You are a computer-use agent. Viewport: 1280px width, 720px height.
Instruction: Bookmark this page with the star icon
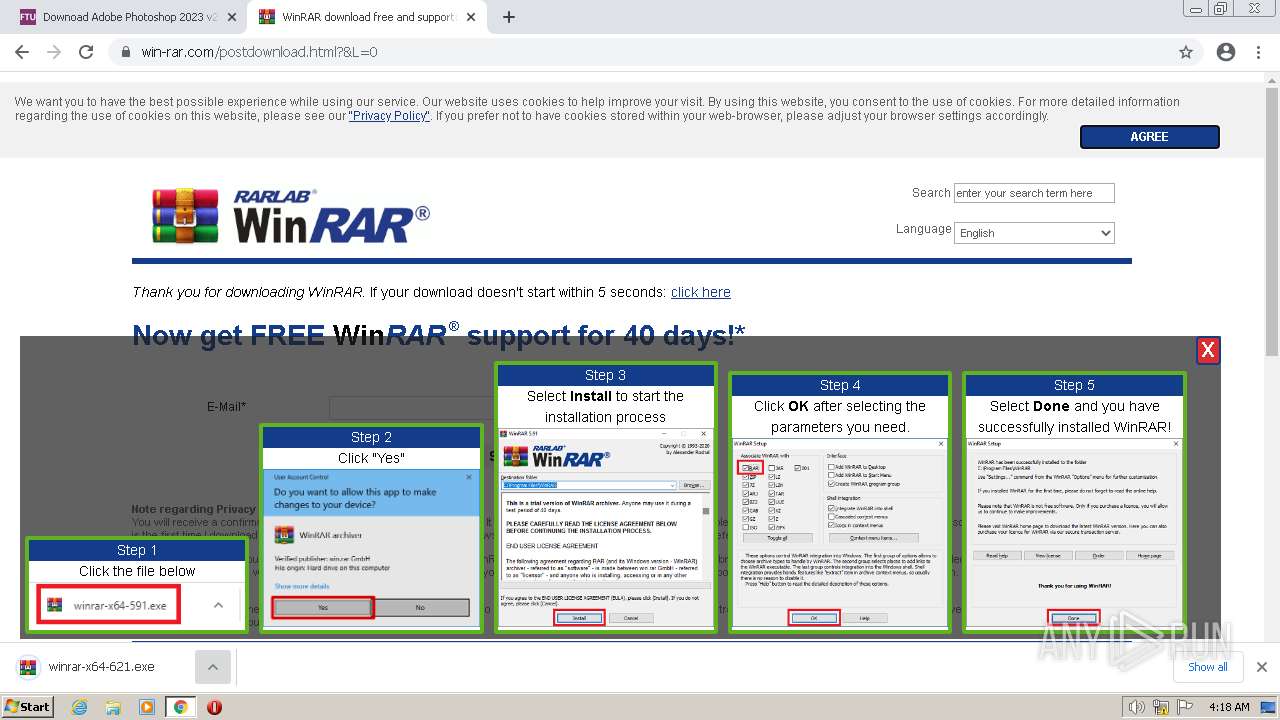1186,52
